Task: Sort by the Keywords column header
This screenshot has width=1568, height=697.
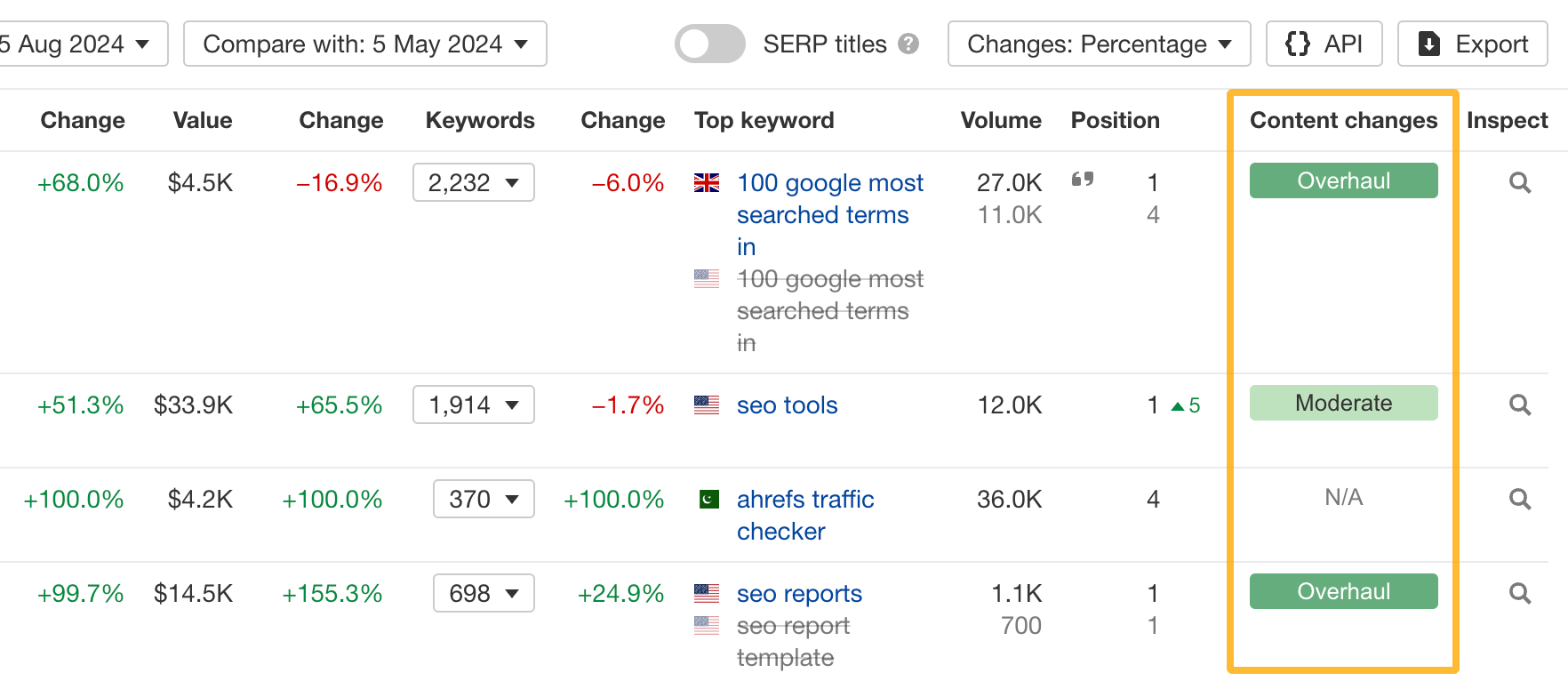Action: pos(480,121)
